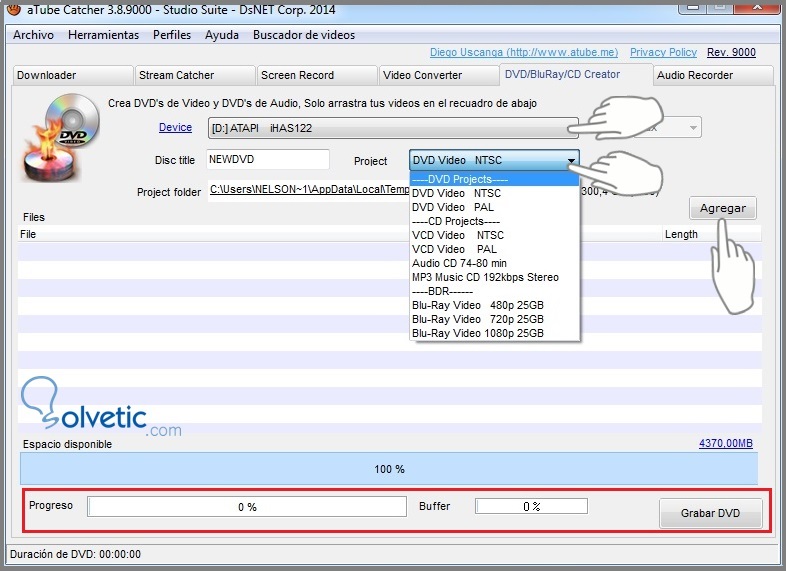Click the aTube Catcher title bar icon
Screen dimensions: 786x571
click(14, 9)
